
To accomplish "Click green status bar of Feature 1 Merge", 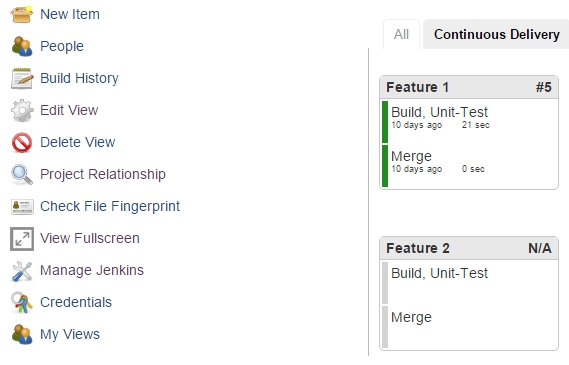I will (385, 166).
